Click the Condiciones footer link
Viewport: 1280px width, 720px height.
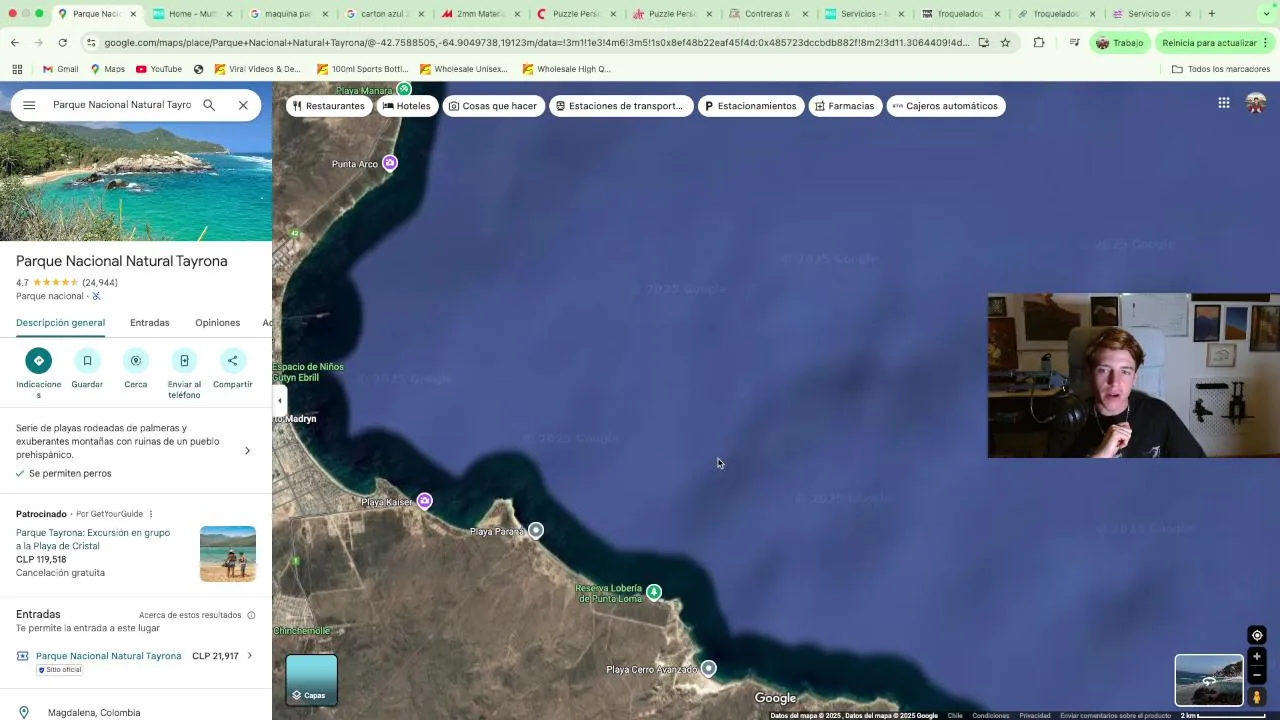coord(990,716)
